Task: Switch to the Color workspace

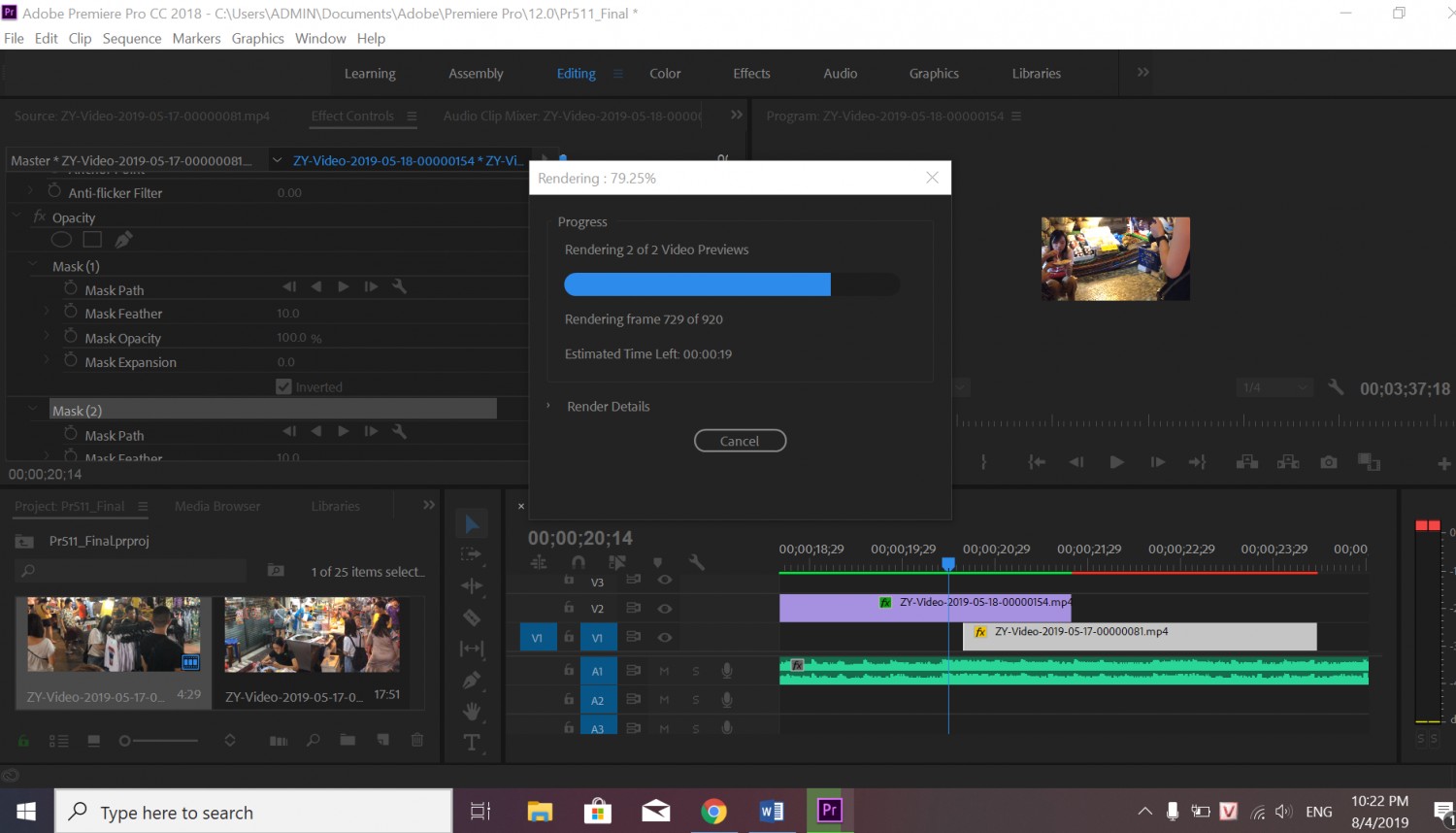Action: 665,74
